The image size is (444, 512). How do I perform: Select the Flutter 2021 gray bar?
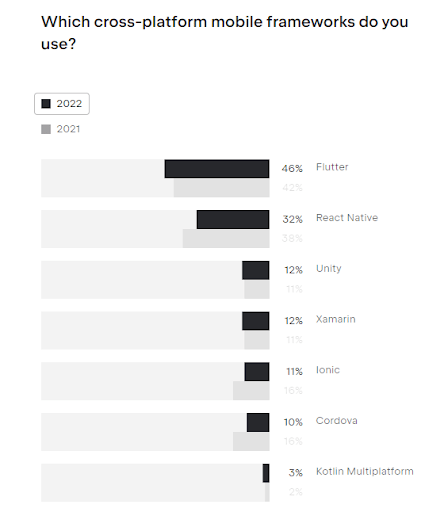[x=221, y=187]
